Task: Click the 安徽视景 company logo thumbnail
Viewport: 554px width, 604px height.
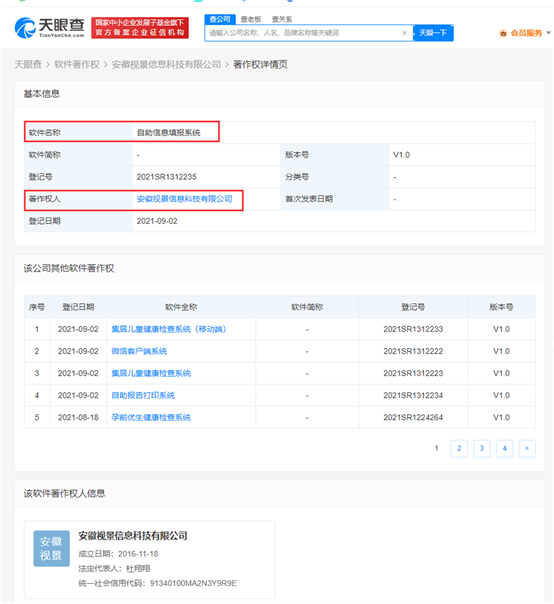Action: 52,548
